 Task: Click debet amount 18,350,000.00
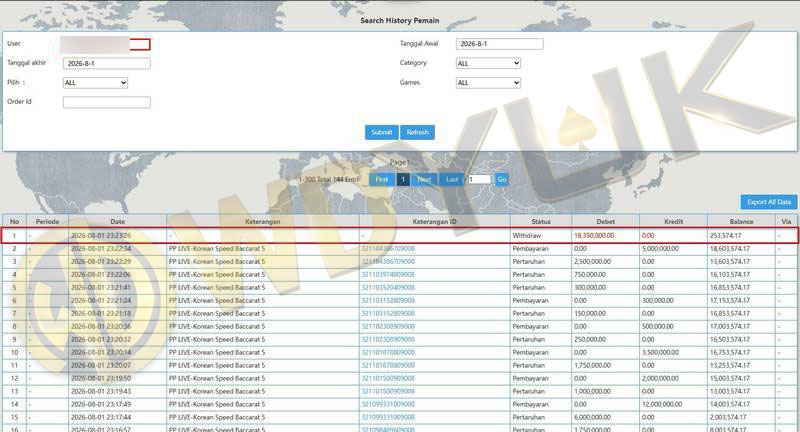coord(594,236)
